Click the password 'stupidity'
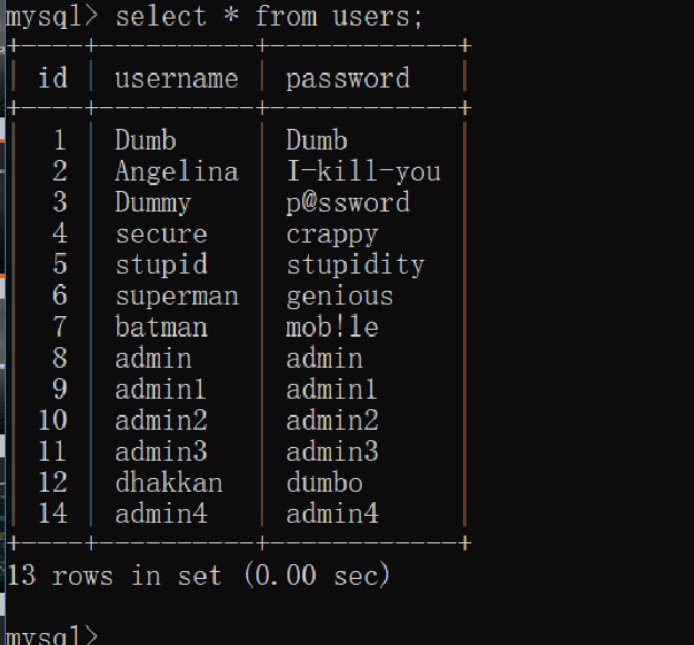Image resolution: width=694 pixels, height=645 pixels. (x=355, y=265)
